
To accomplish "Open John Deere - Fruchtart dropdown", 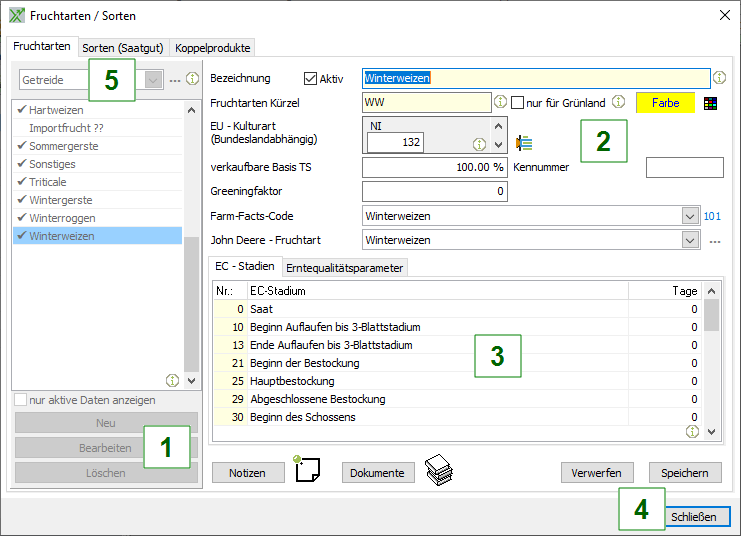I will point(689,240).
